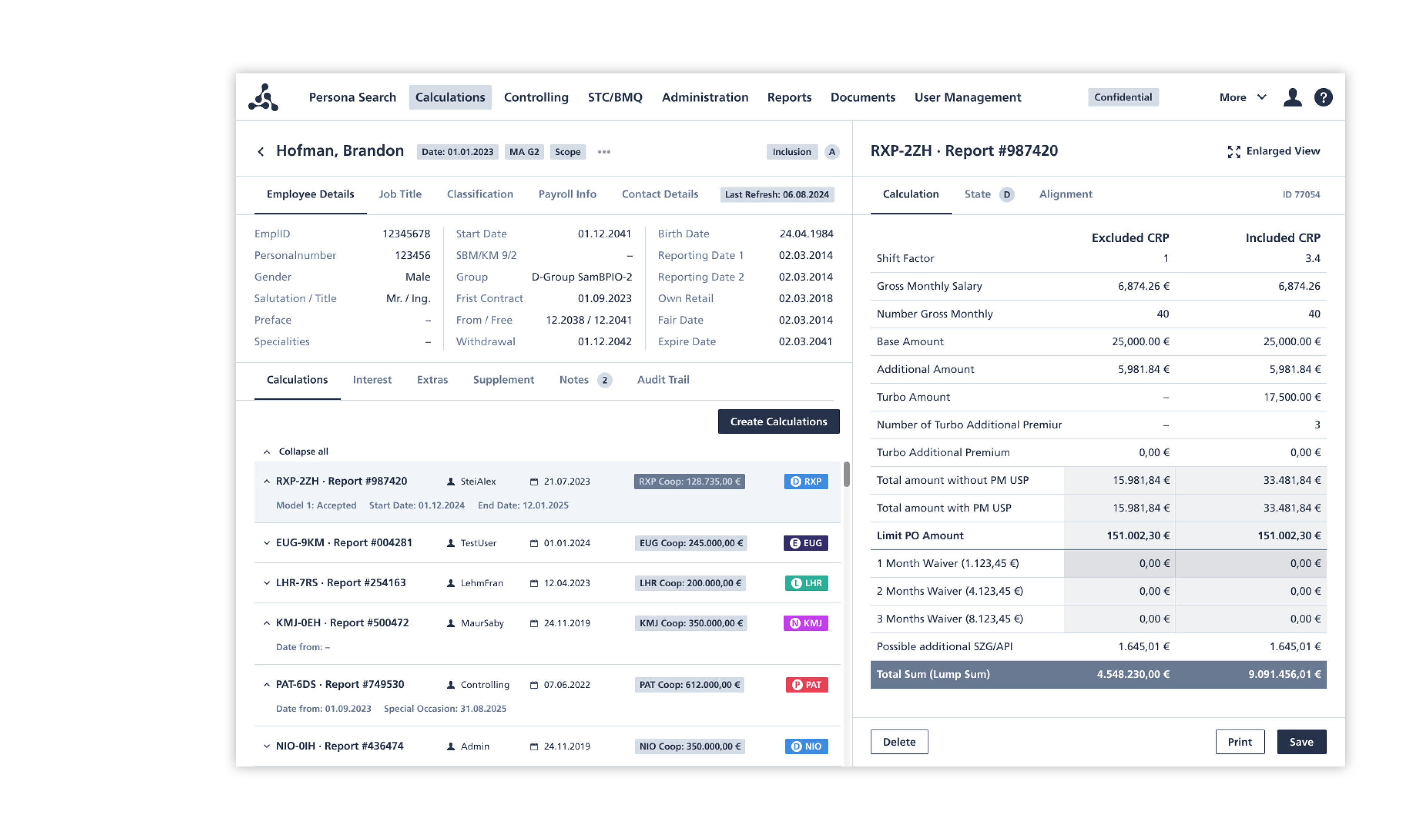The image size is (1418, 840).
Task: Click the back arrow beside Hofman, Brandon
Action: (260, 152)
